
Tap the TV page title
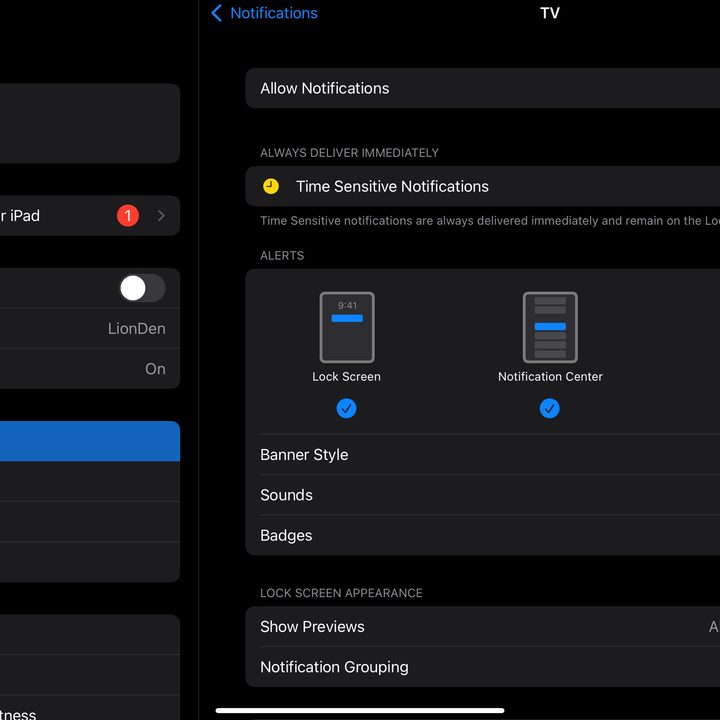point(550,13)
